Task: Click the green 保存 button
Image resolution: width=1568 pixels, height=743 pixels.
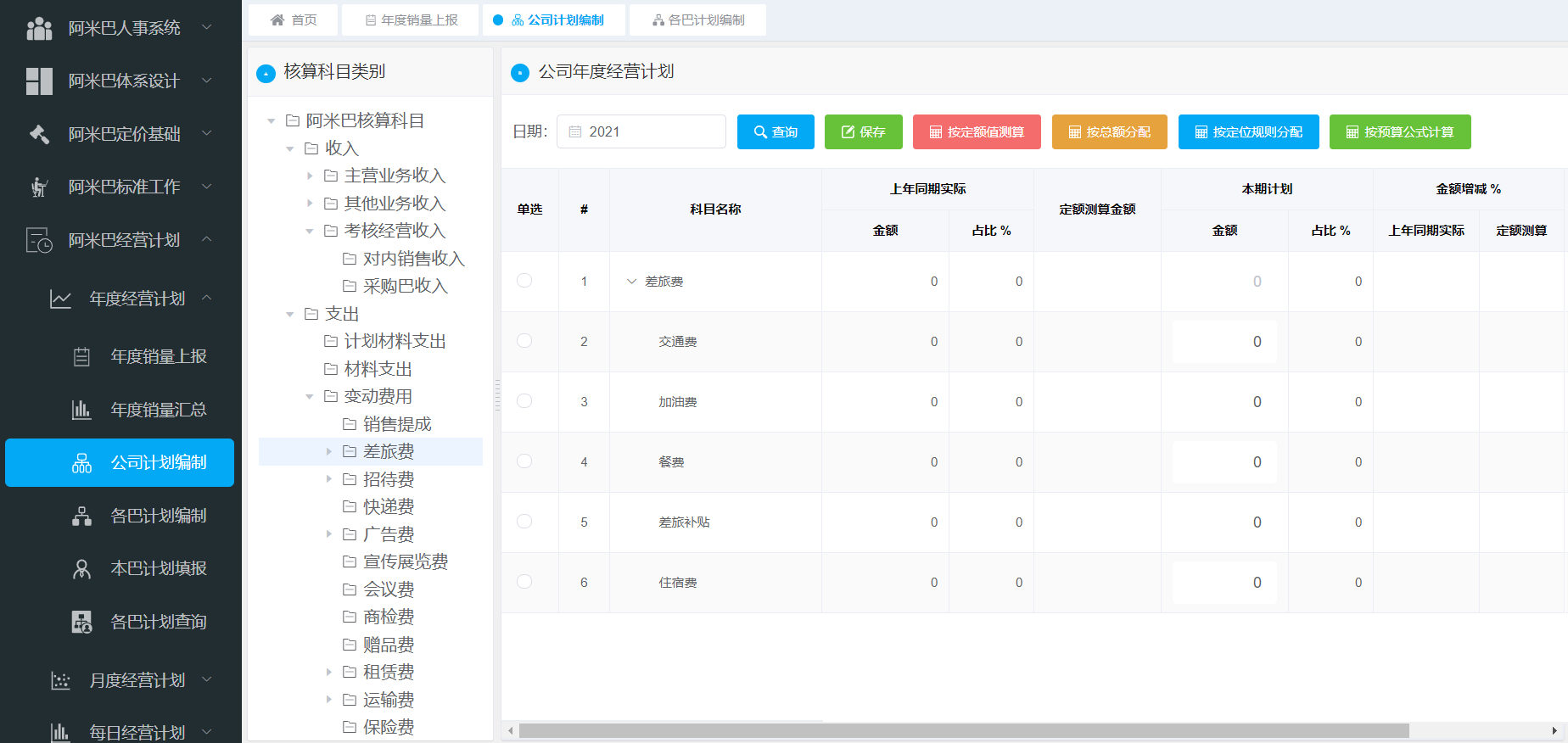Action: 863,131
